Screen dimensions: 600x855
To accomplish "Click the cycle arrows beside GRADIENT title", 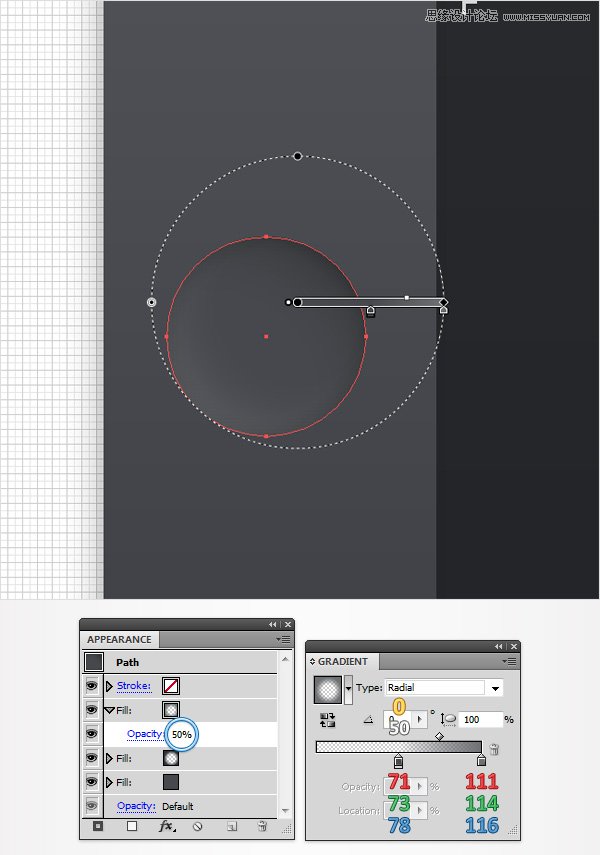I will click(x=313, y=661).
